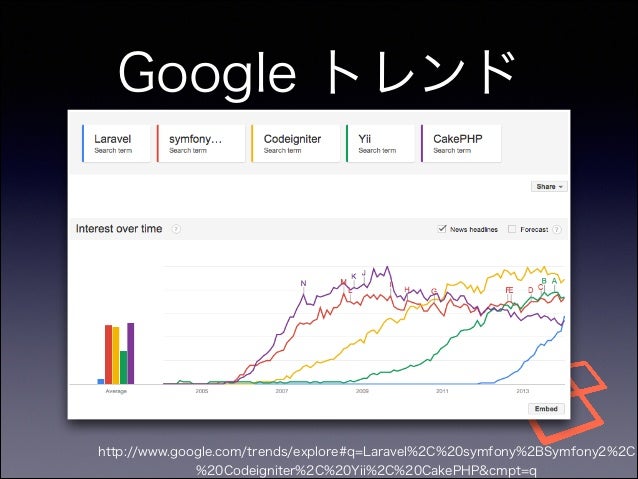Click the H news headline marker

click(407, 289)
